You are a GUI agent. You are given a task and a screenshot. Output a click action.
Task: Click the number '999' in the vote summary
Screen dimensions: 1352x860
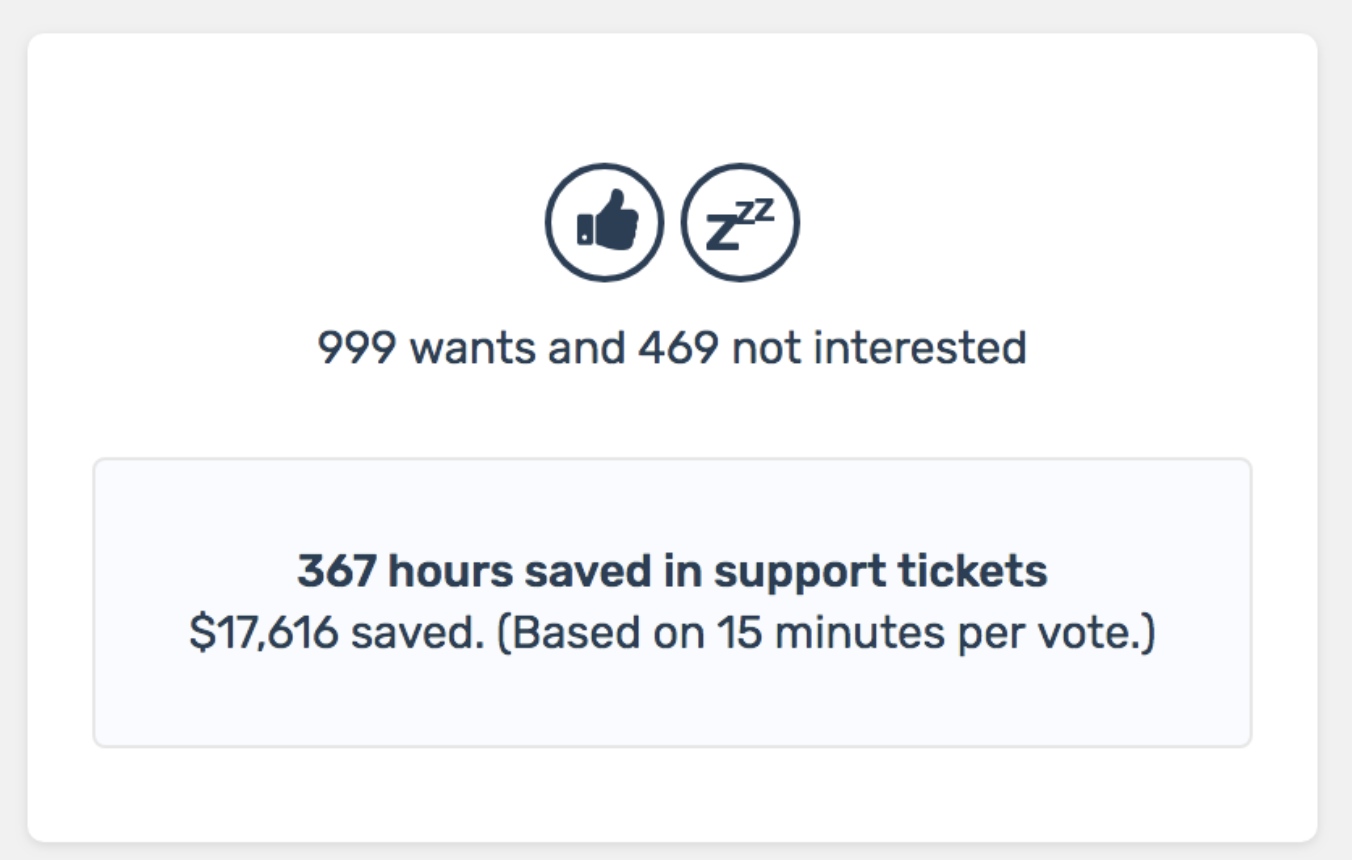coord(358,348)
